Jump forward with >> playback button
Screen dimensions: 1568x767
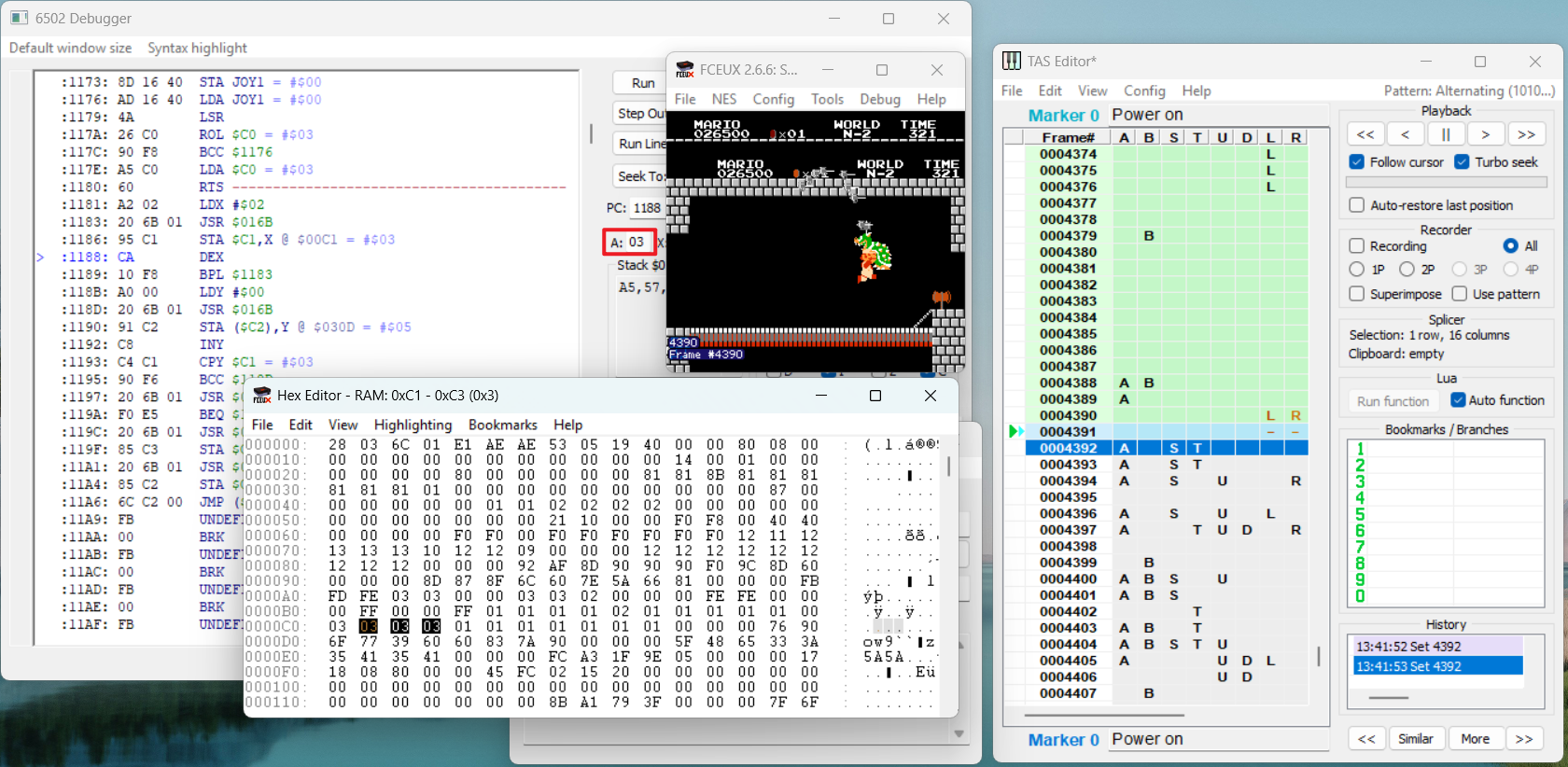(x=1527, y=134)
